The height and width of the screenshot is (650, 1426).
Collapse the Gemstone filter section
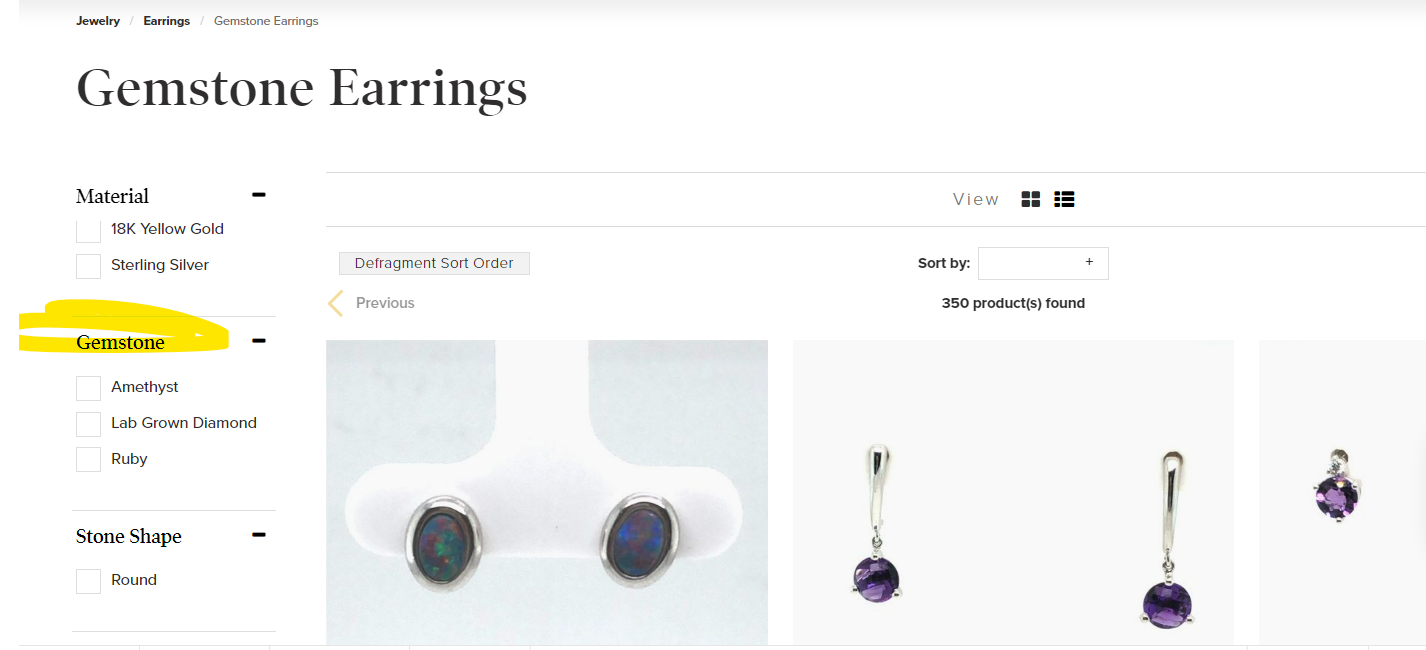(x=259, y=341)
